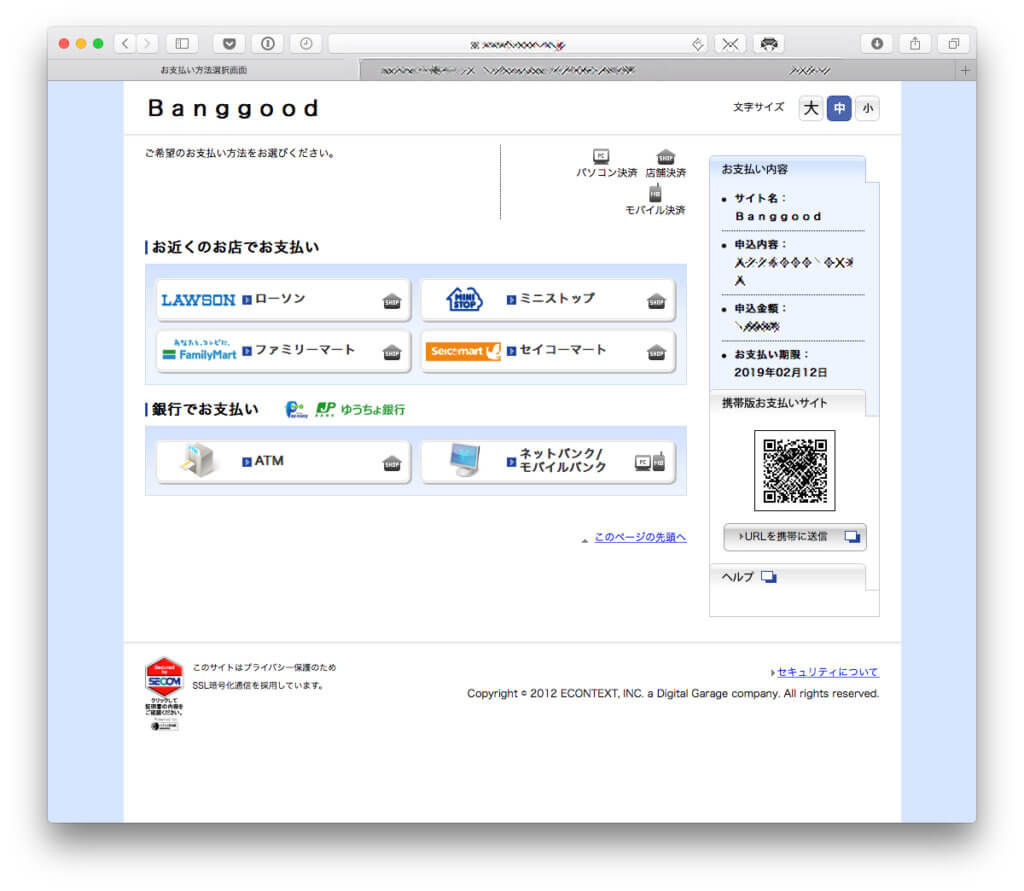Set text size to medium (中)
The image size is (1024, 891).
(x=839, y=108)
